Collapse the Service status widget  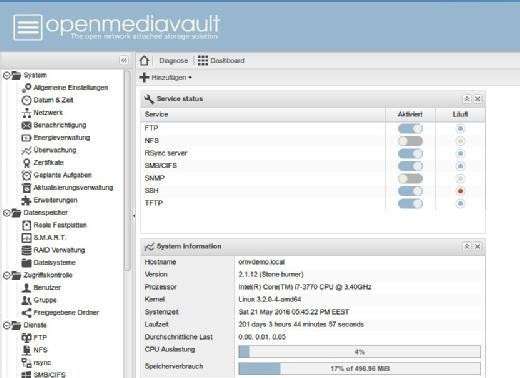point(467,99)
